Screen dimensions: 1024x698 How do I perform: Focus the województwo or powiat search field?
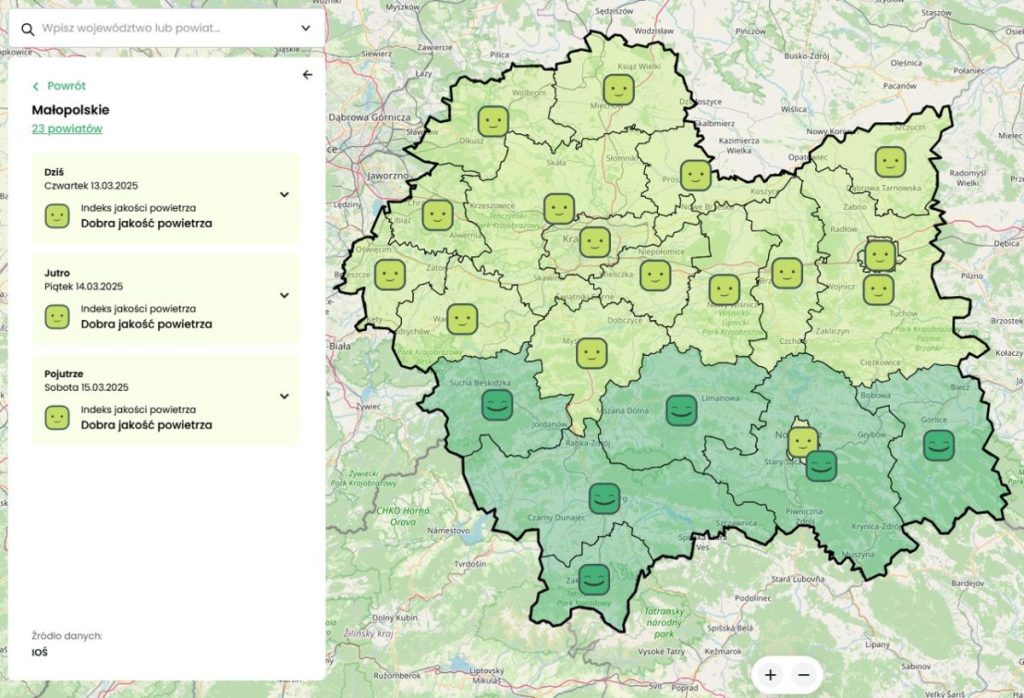click(165, 29)
